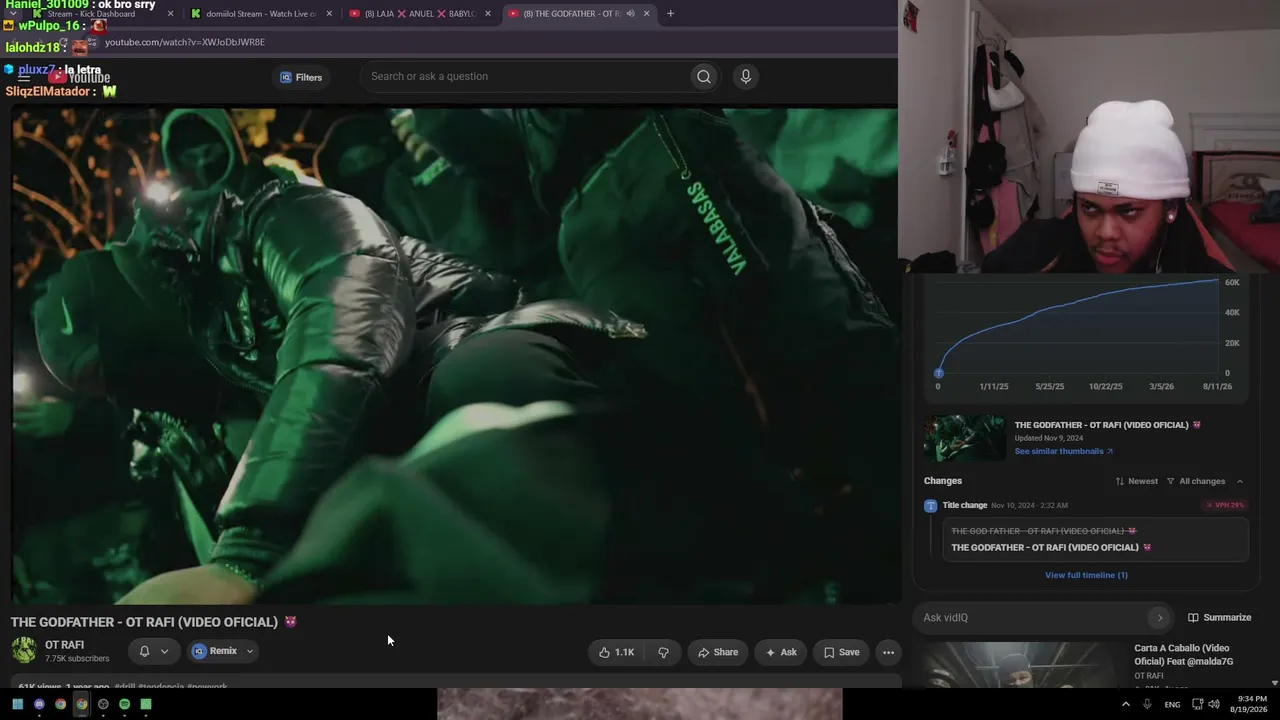Click the browser address bar URL
1280x720 pixels.
click(185, 42)
